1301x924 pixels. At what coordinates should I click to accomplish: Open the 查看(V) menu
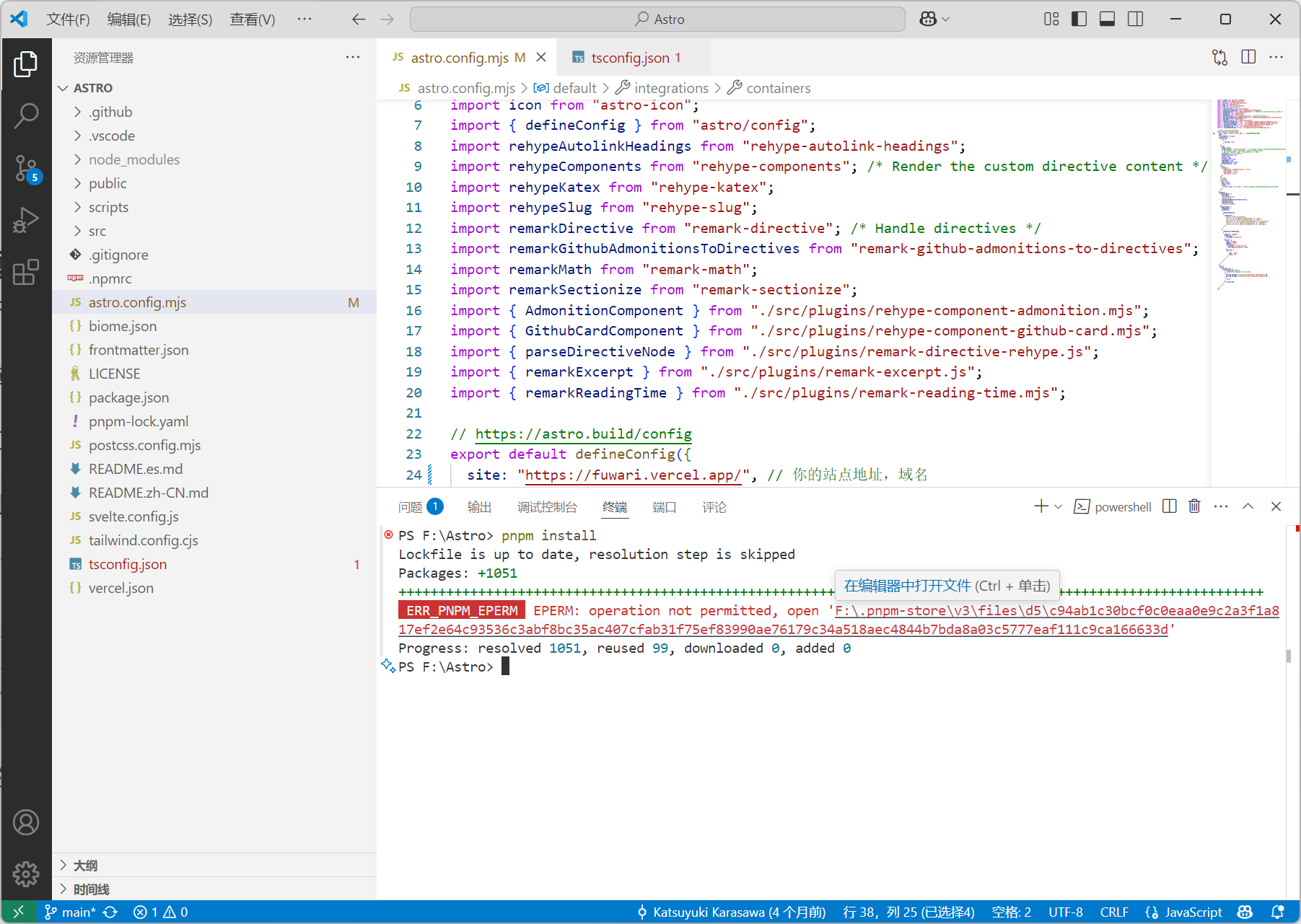tap(252, 19)
